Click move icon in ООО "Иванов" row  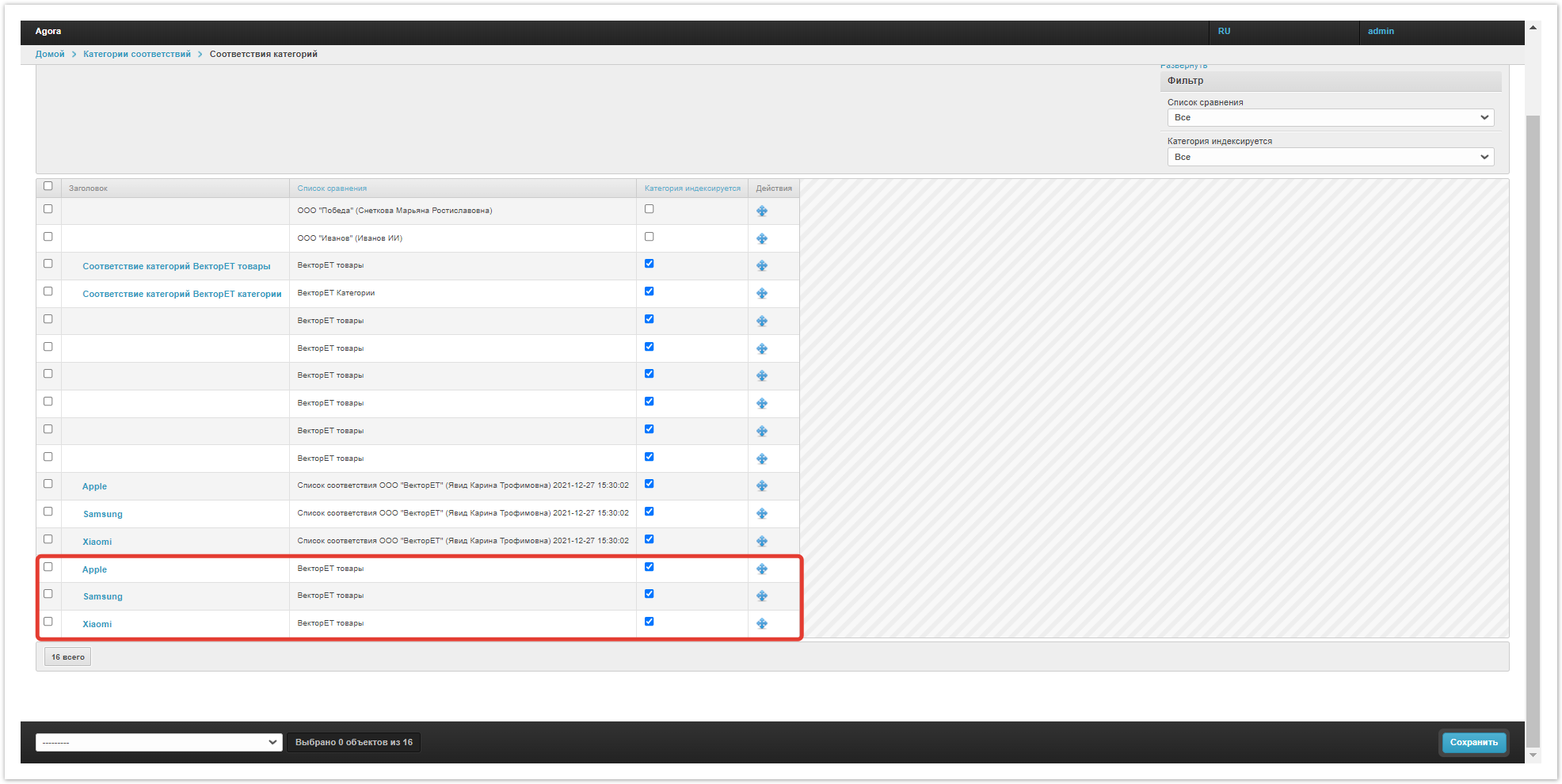(761, 238)
